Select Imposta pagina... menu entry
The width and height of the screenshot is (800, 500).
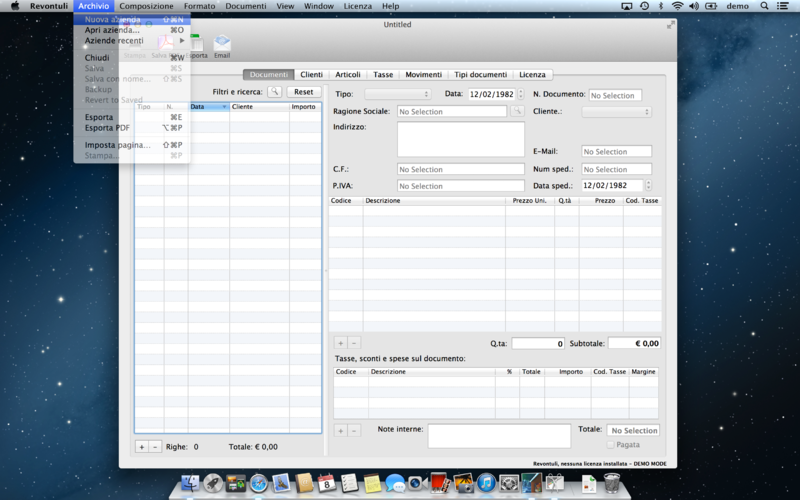point(132,145)
